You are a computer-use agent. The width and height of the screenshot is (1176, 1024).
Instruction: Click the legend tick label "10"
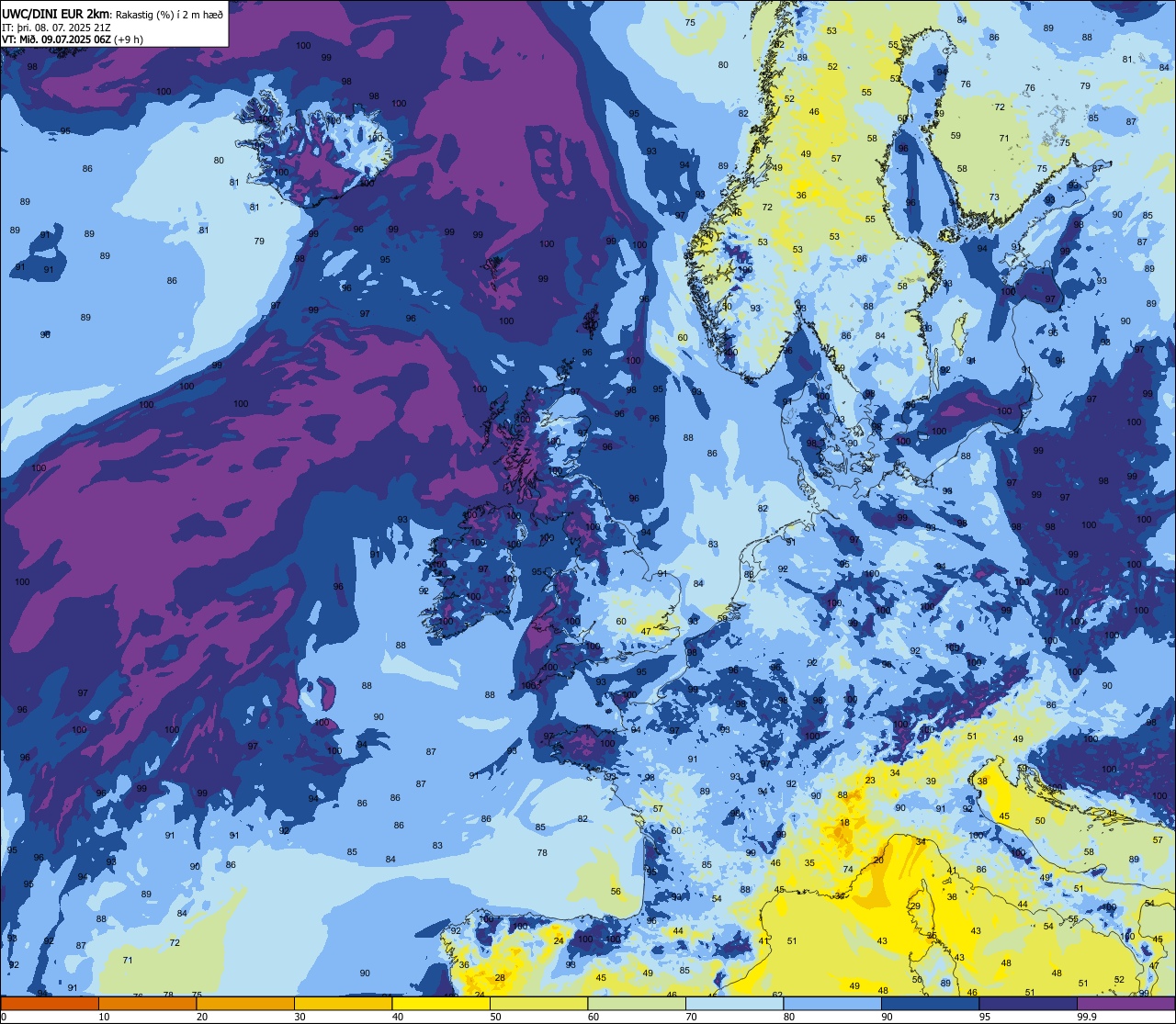[104, 1017]
